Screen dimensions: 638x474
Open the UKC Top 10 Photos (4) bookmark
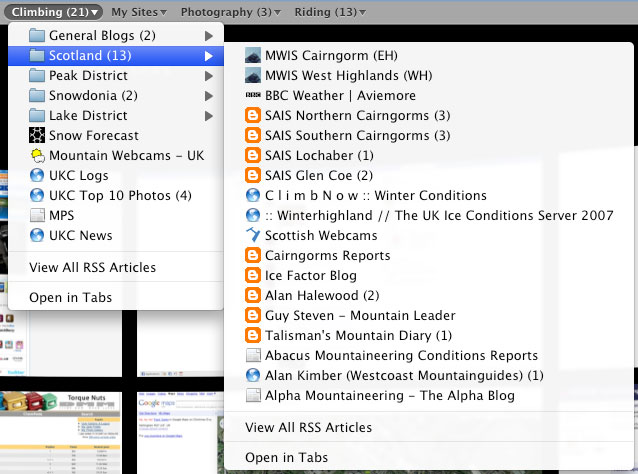coord(116,195)
